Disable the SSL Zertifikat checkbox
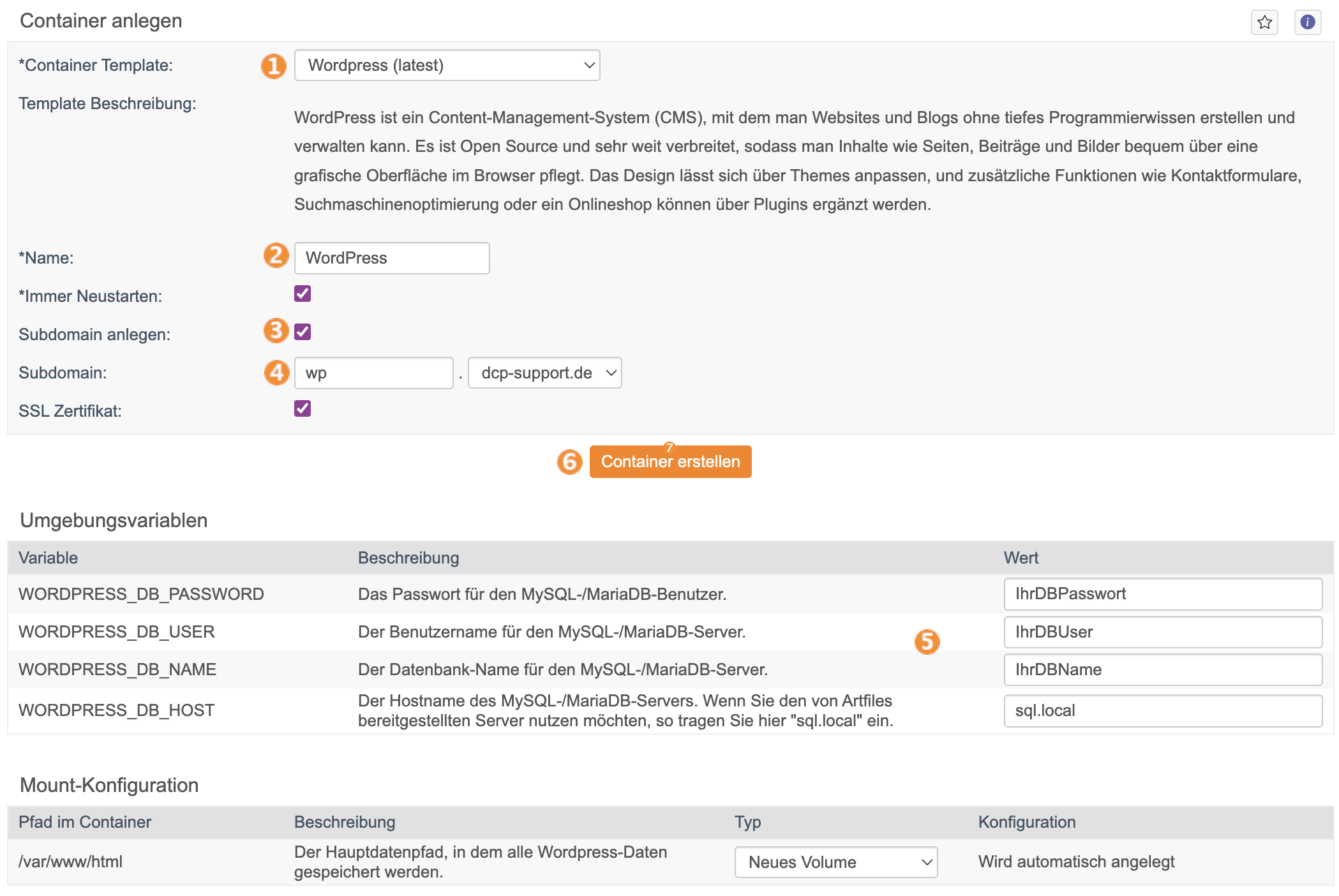The width and height of the screenshot is (1339, 896). click(303, 408)
